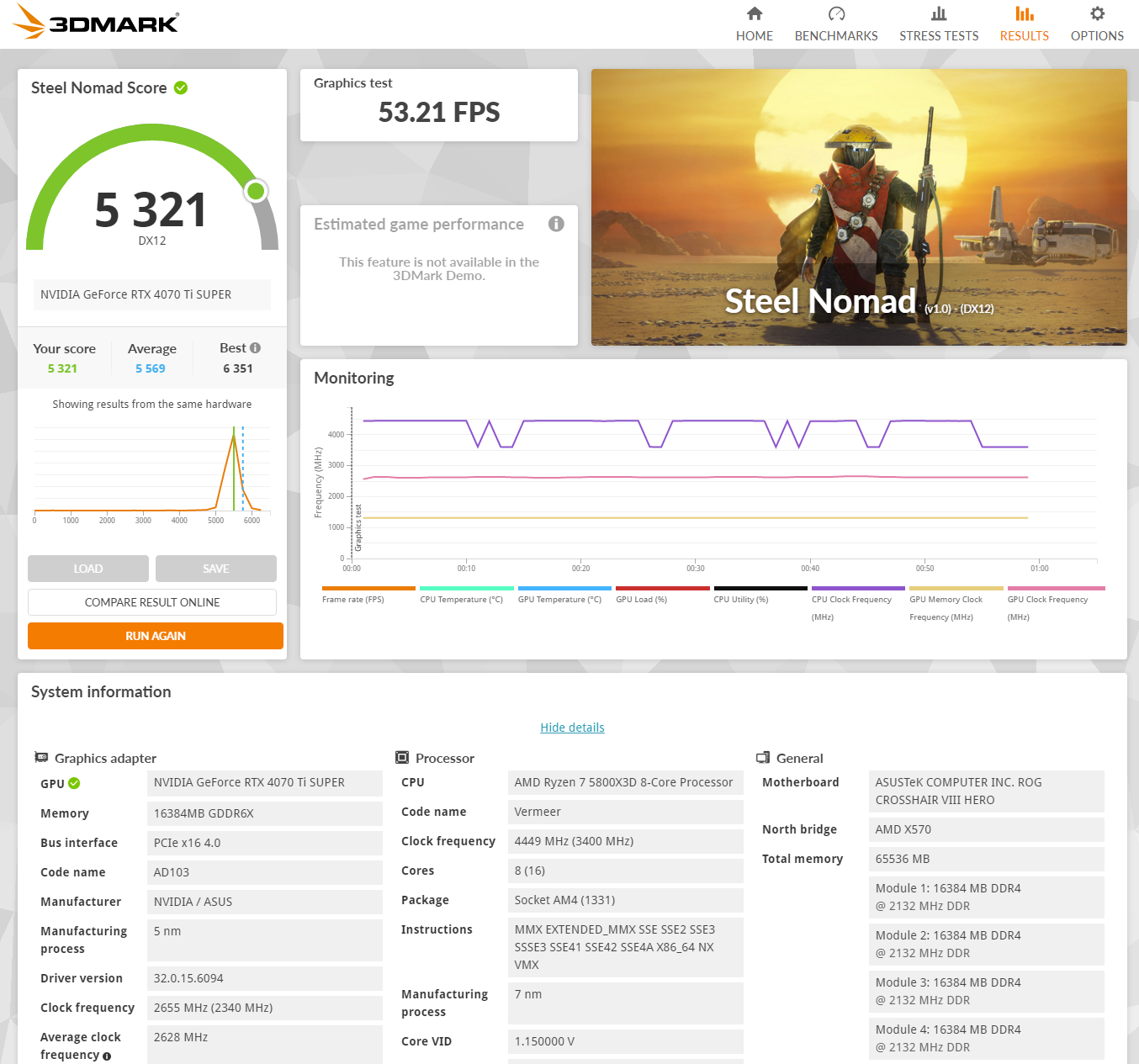This screenshot has width=1139, height=1064.
Task: Click the PCIe x16 4.0 bus interface value
Action: [x=265, y=843]
